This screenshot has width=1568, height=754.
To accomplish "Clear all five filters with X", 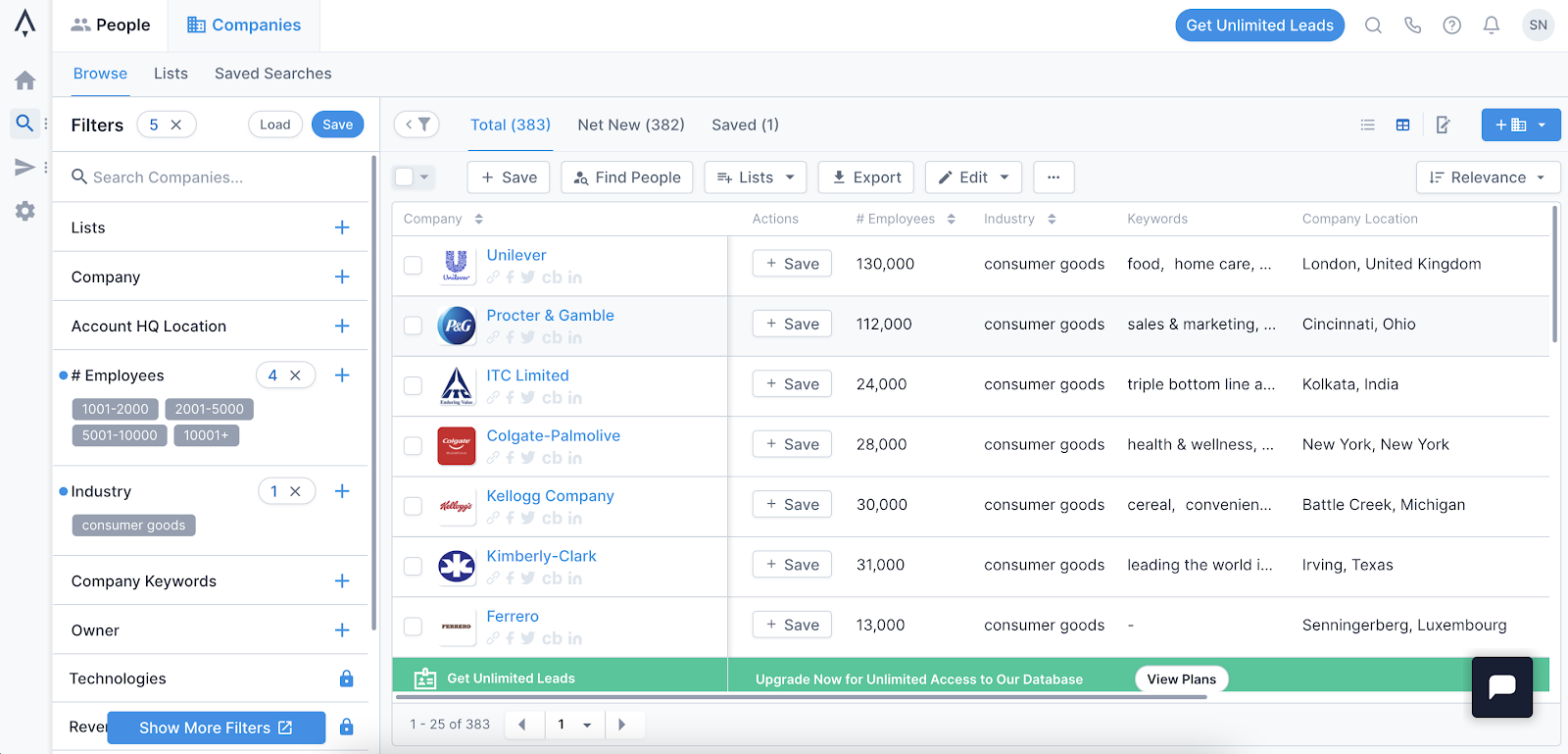I will tap(176, 125).
